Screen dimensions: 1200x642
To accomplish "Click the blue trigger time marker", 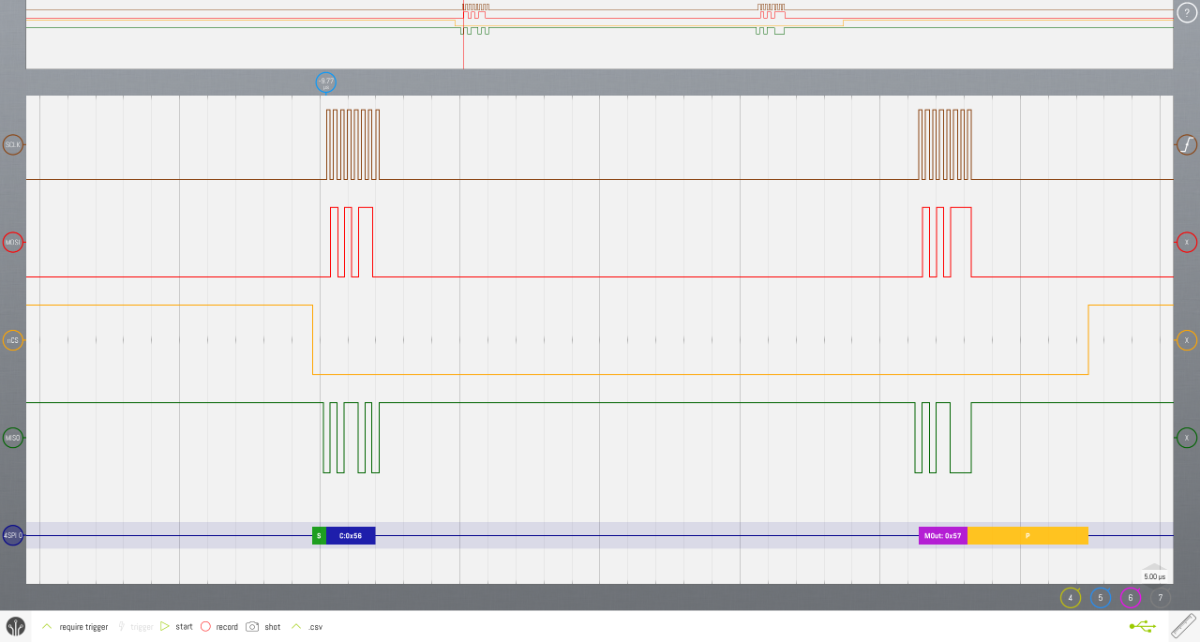I will (x=326, y=82).
